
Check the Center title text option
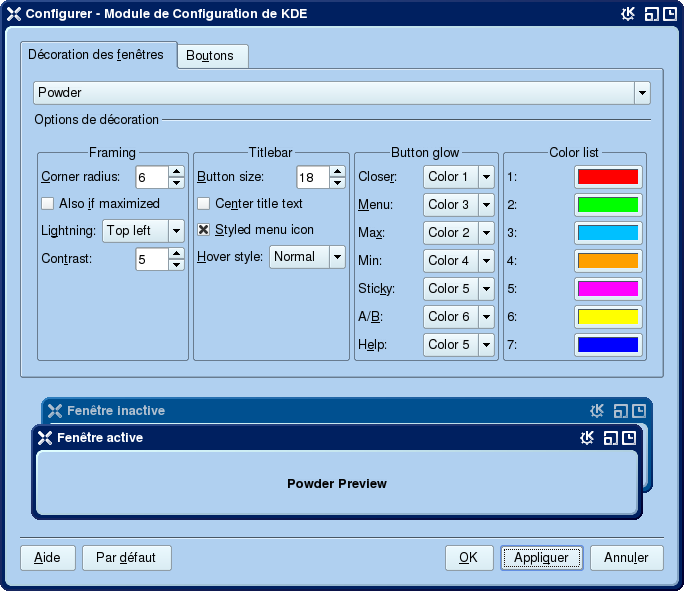tap(203, 204)
